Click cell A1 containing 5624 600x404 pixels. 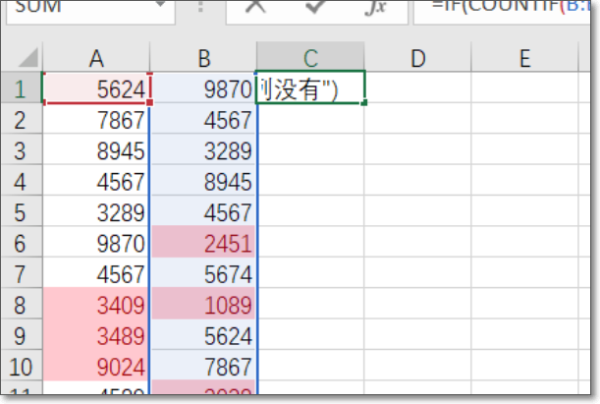click(x=97, y=89)
